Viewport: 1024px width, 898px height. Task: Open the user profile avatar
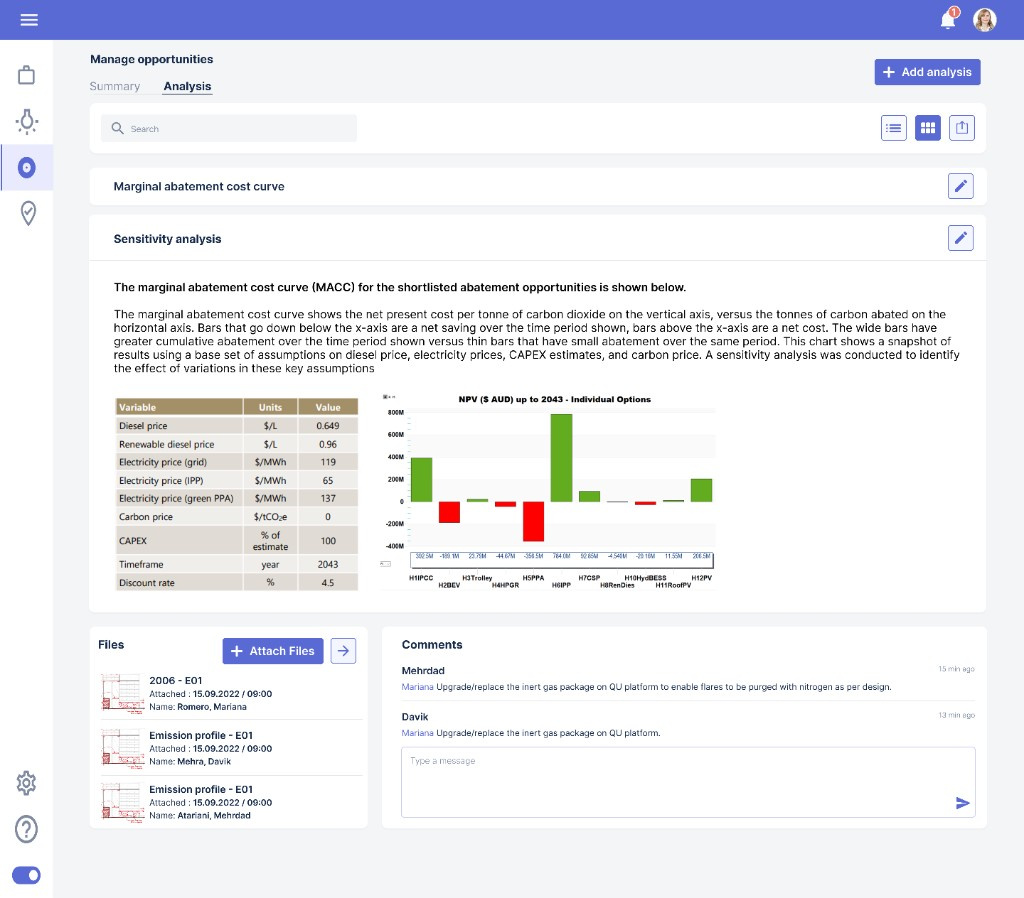984,20
